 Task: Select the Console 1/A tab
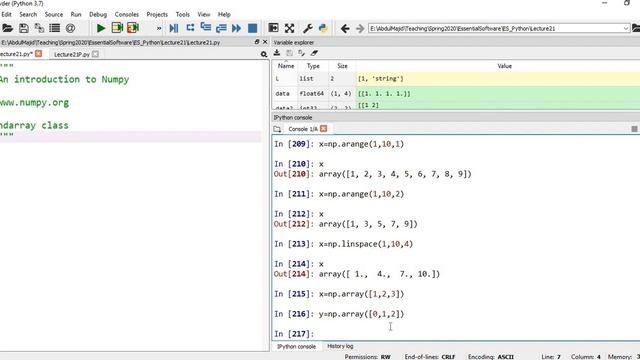(x=303, y=129)
